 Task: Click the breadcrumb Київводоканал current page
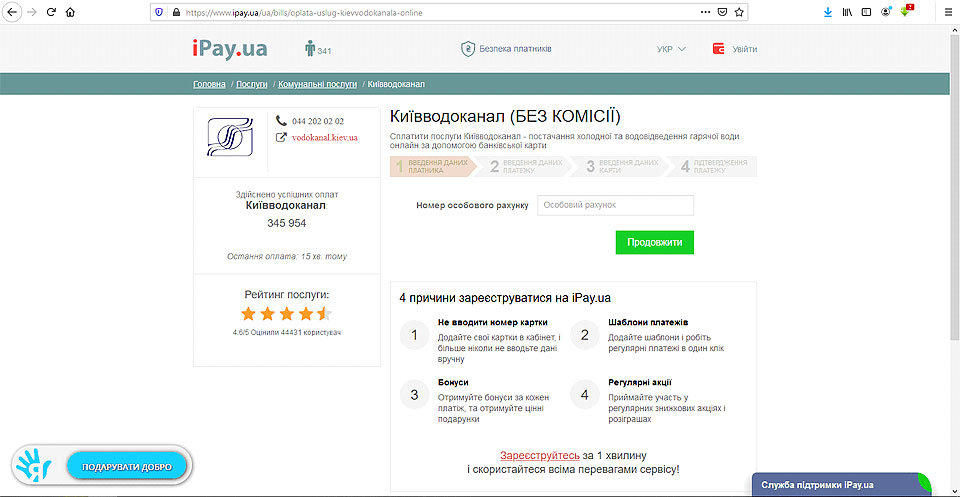[x=397, y=84]
